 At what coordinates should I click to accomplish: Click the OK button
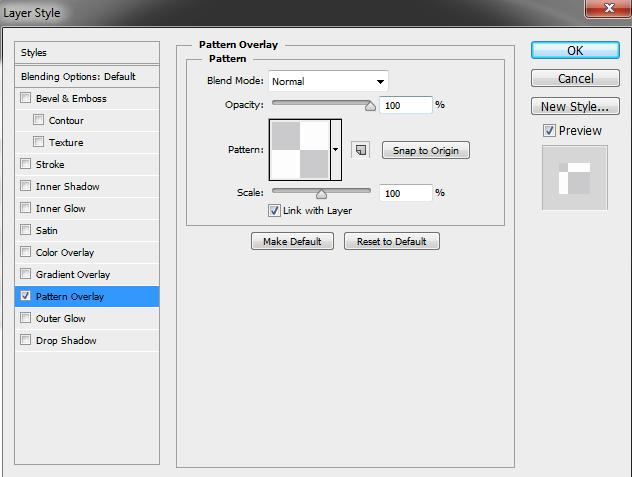(575, 50)
